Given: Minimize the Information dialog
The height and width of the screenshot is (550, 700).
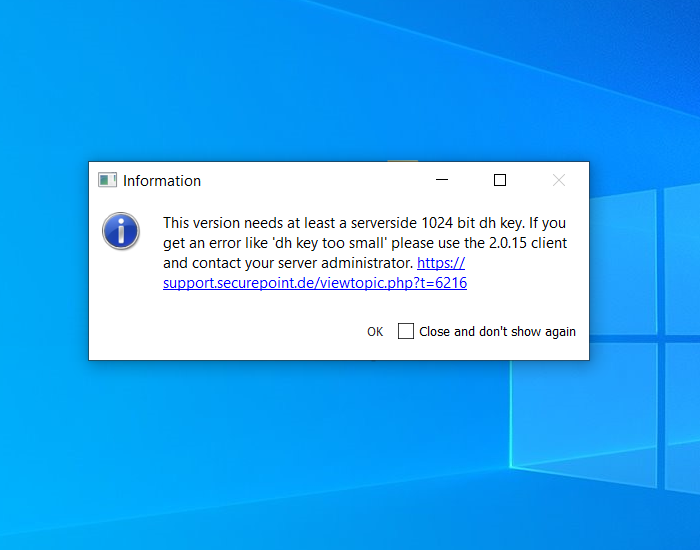Looking at the screenshot, I should pos(442,180).
